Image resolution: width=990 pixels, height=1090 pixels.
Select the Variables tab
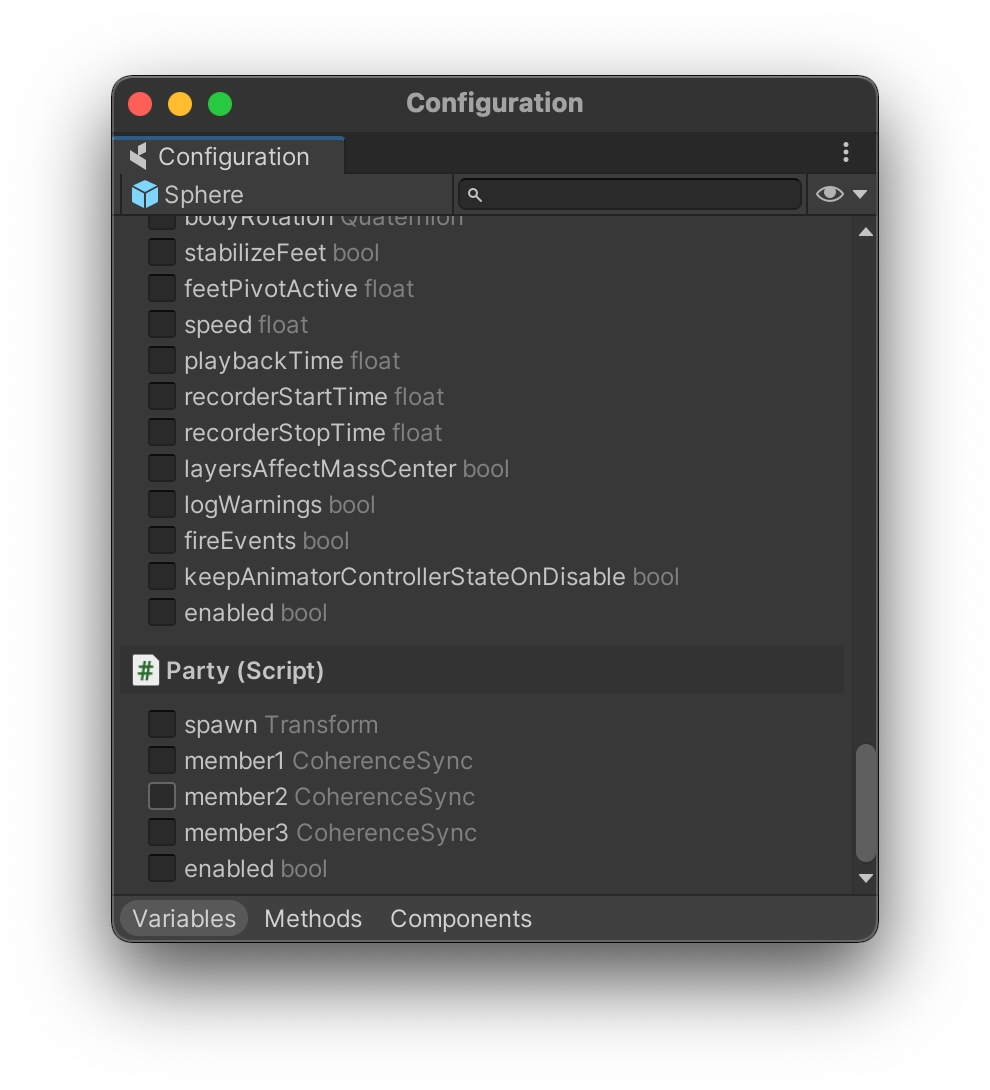click(x=184, y=918)
